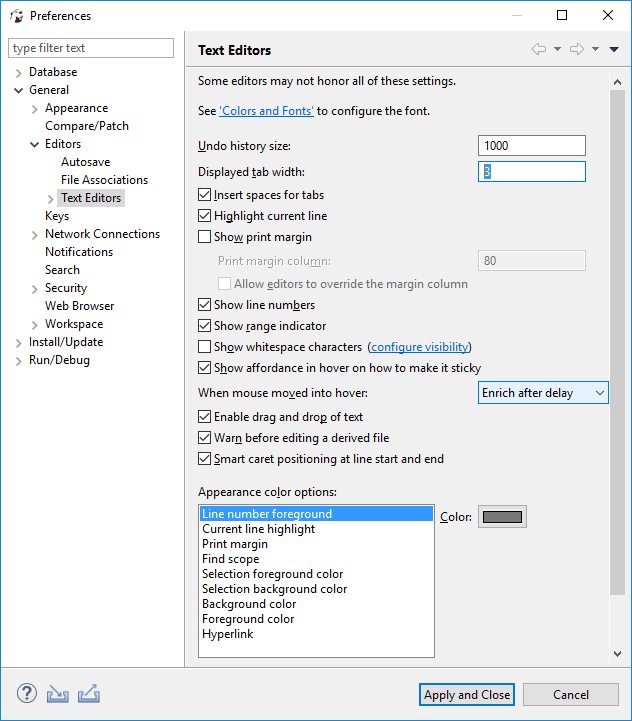632x721 pixels.
Task: Toggle Show line numbers checkbox
Action: pyautogui.click(x=204, y=304)
